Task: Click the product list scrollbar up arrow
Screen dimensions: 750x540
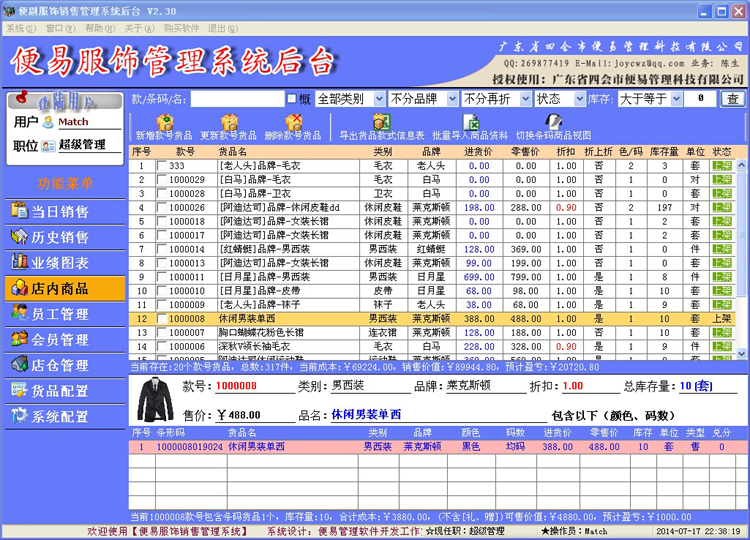Action: (741, 165)
